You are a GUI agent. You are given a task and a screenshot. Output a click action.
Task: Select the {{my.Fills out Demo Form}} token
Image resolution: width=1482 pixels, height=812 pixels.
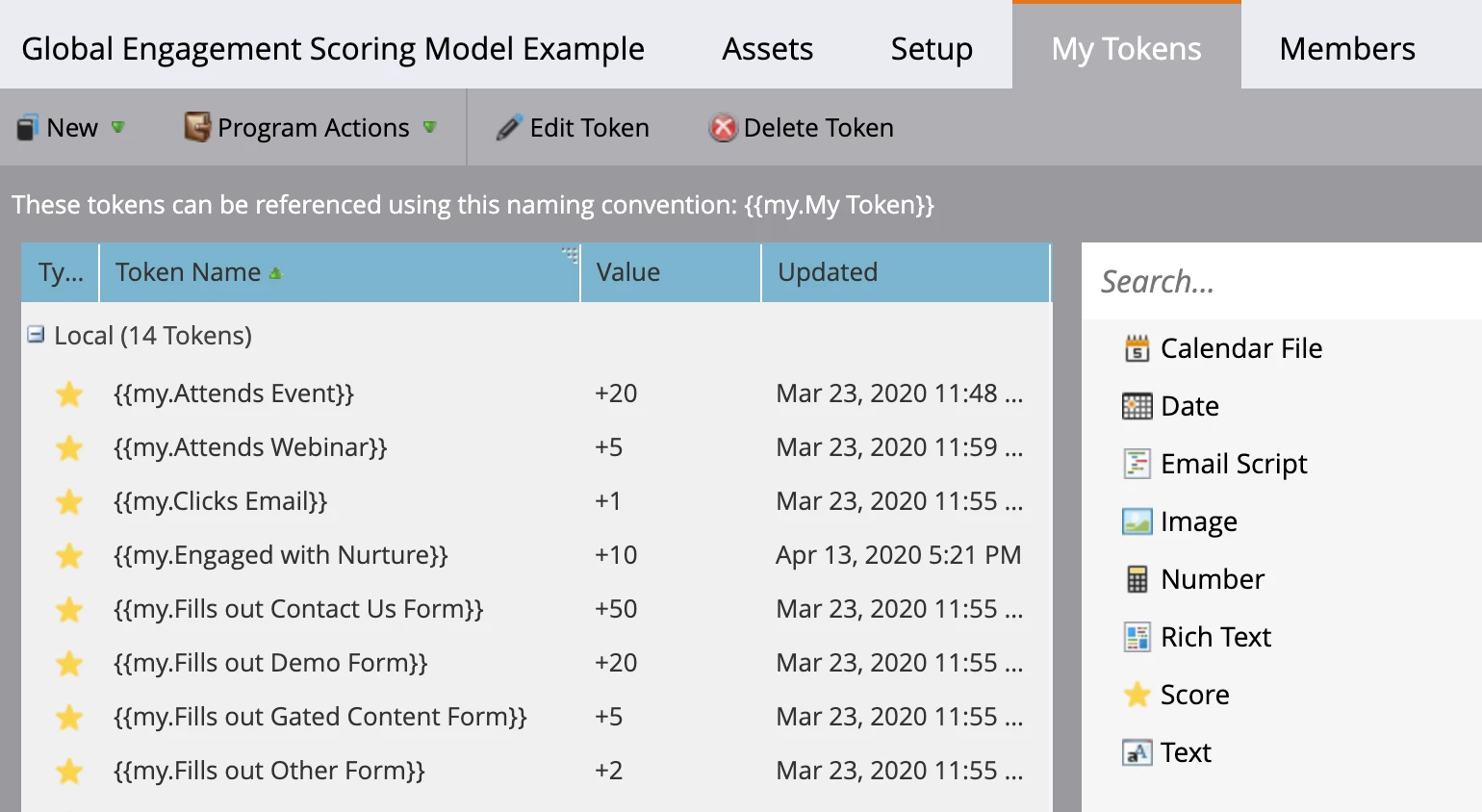click(x=270, y=663)
